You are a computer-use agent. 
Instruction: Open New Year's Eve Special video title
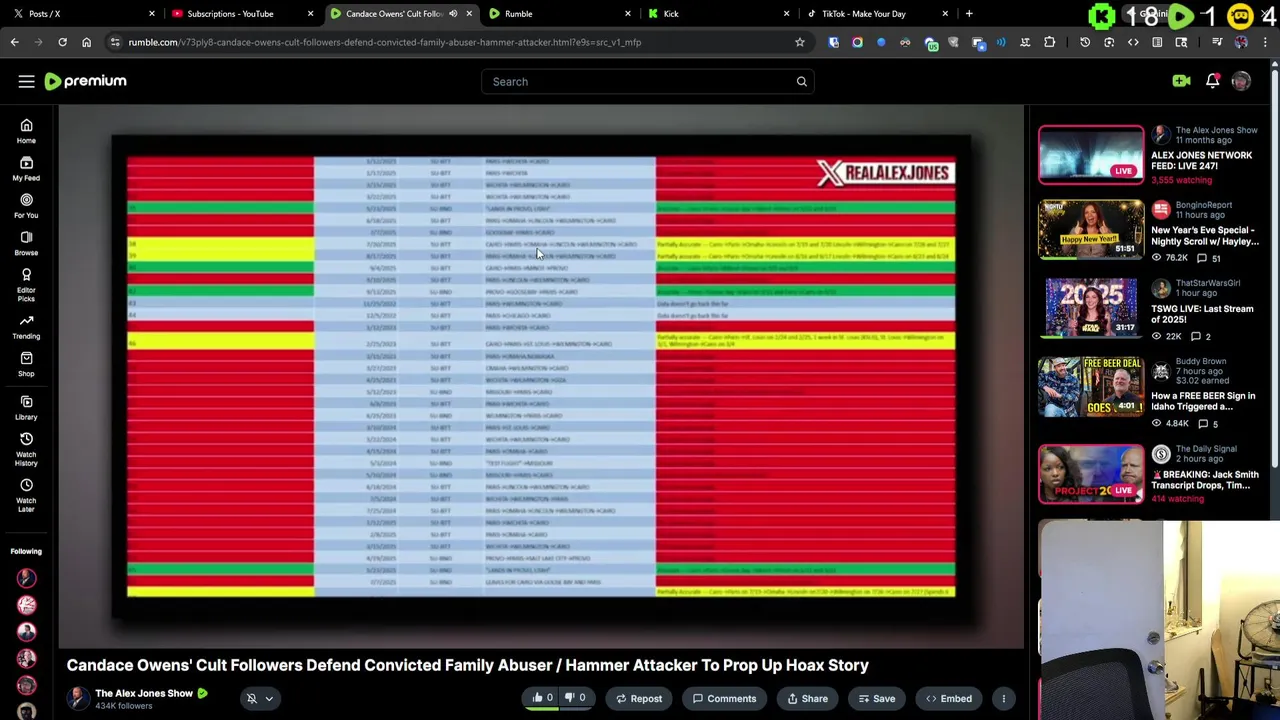click(x=1205, y=235)
